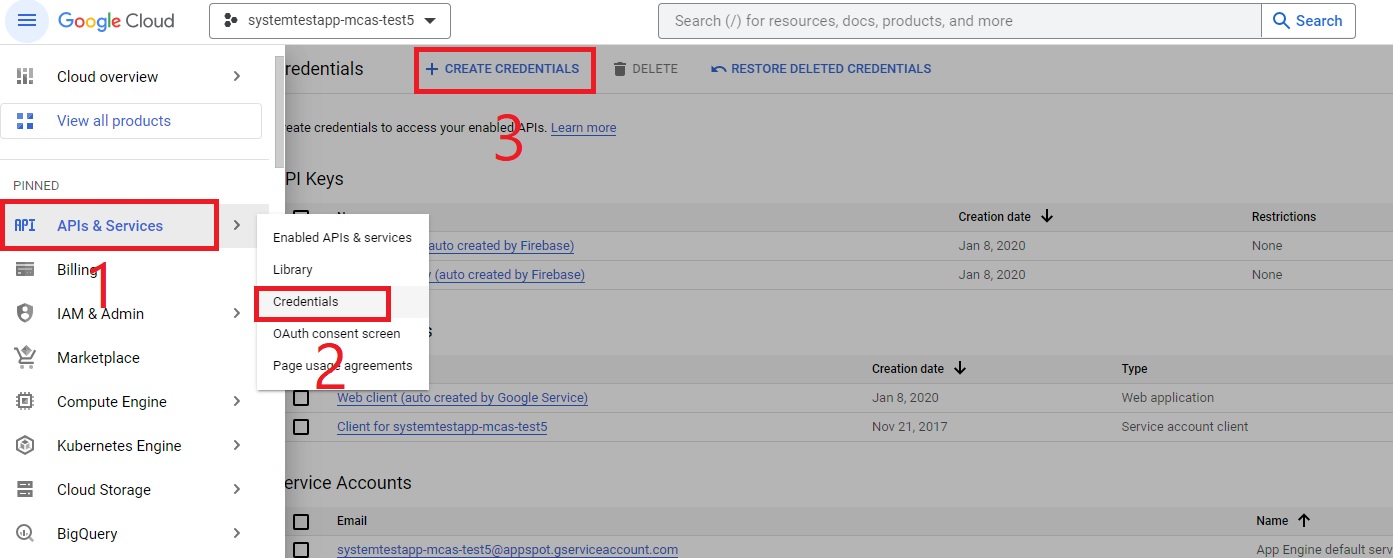Click the Google Cloud logo

[116, 21]
